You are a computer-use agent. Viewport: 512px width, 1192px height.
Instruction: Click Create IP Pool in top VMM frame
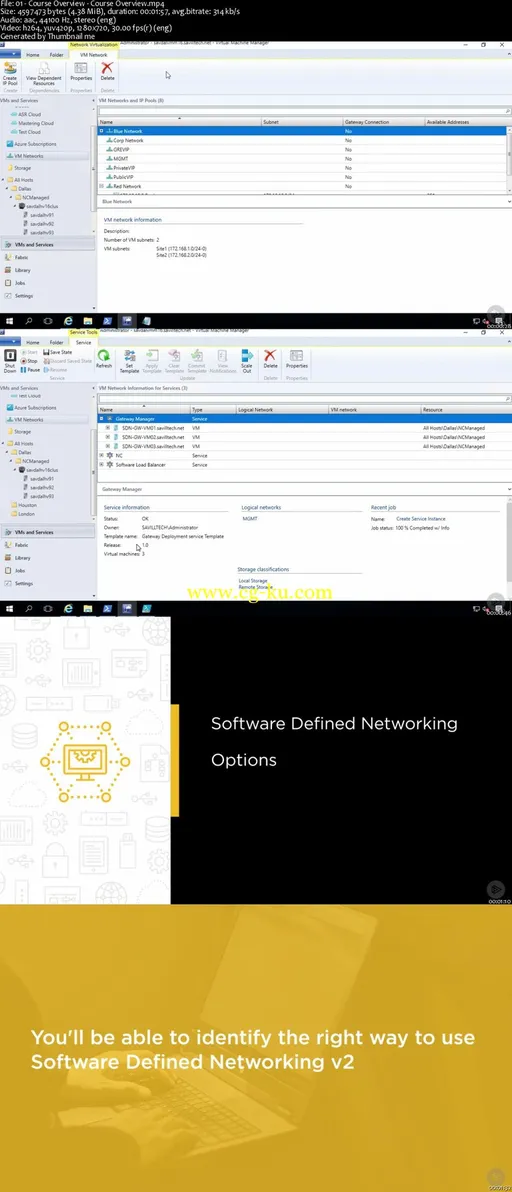click(x=10, y=73)
